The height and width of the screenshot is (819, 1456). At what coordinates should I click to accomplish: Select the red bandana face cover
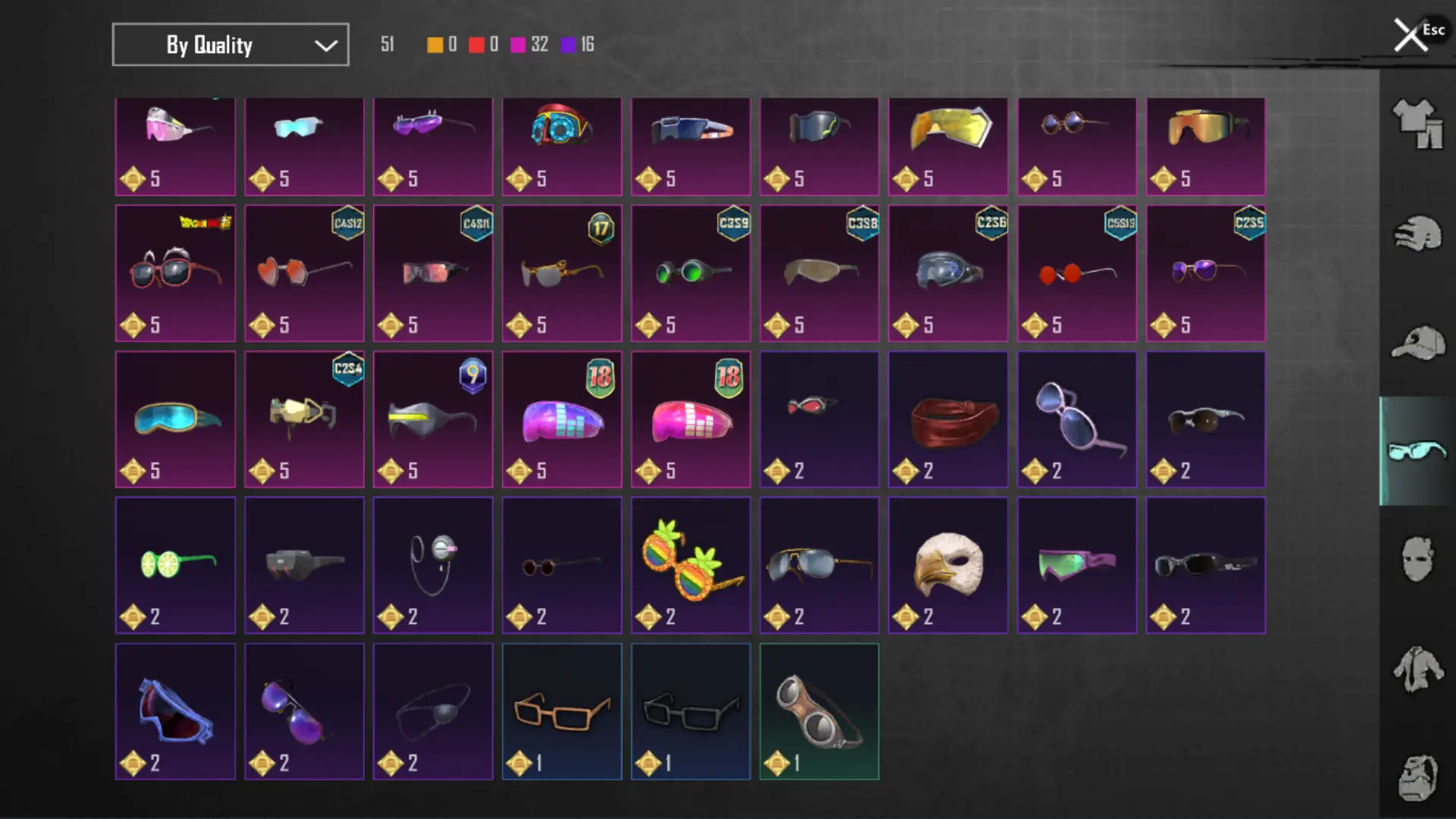coord(948,419)
